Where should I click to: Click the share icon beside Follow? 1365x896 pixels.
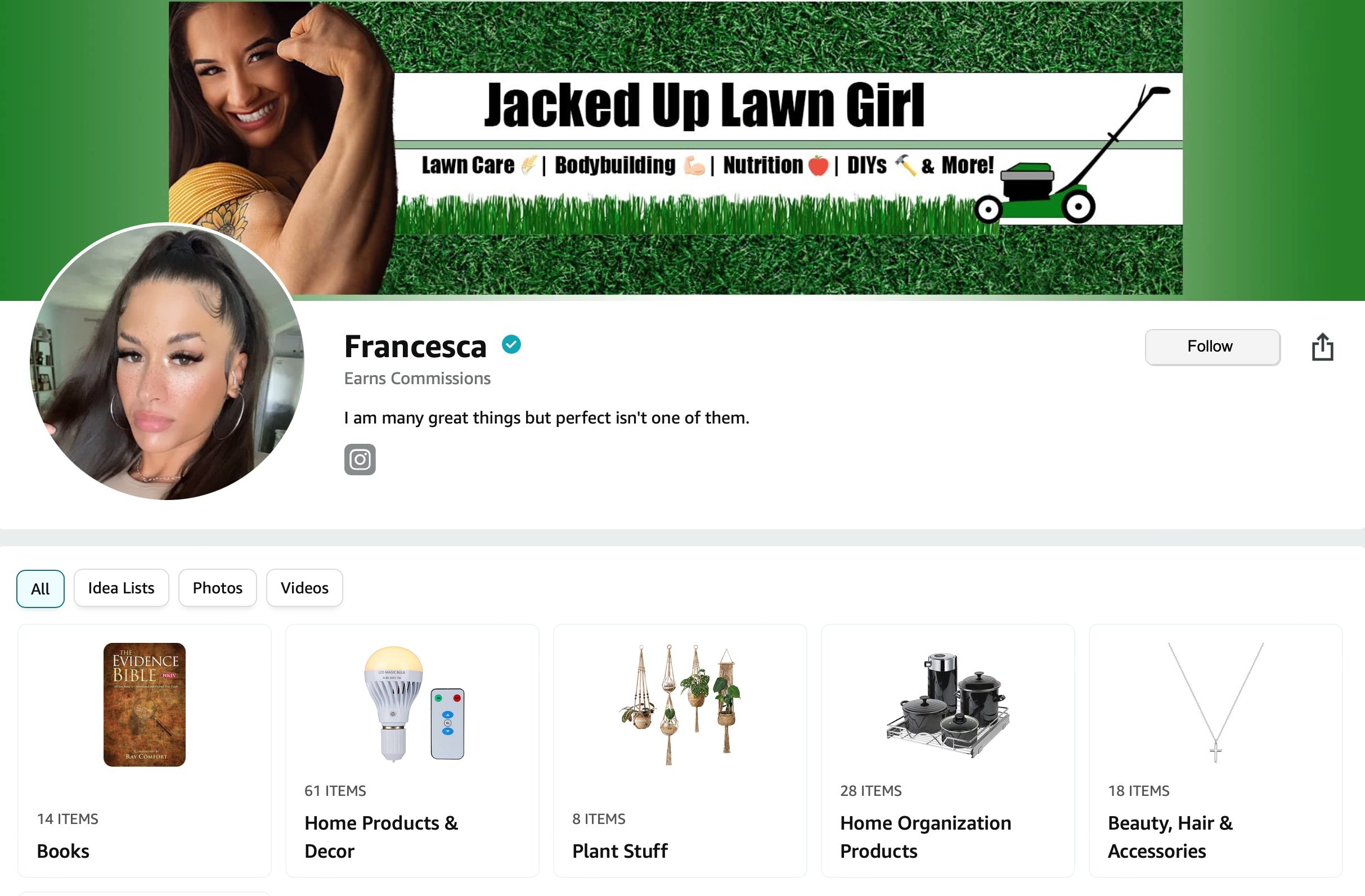tap(1322, 347)
